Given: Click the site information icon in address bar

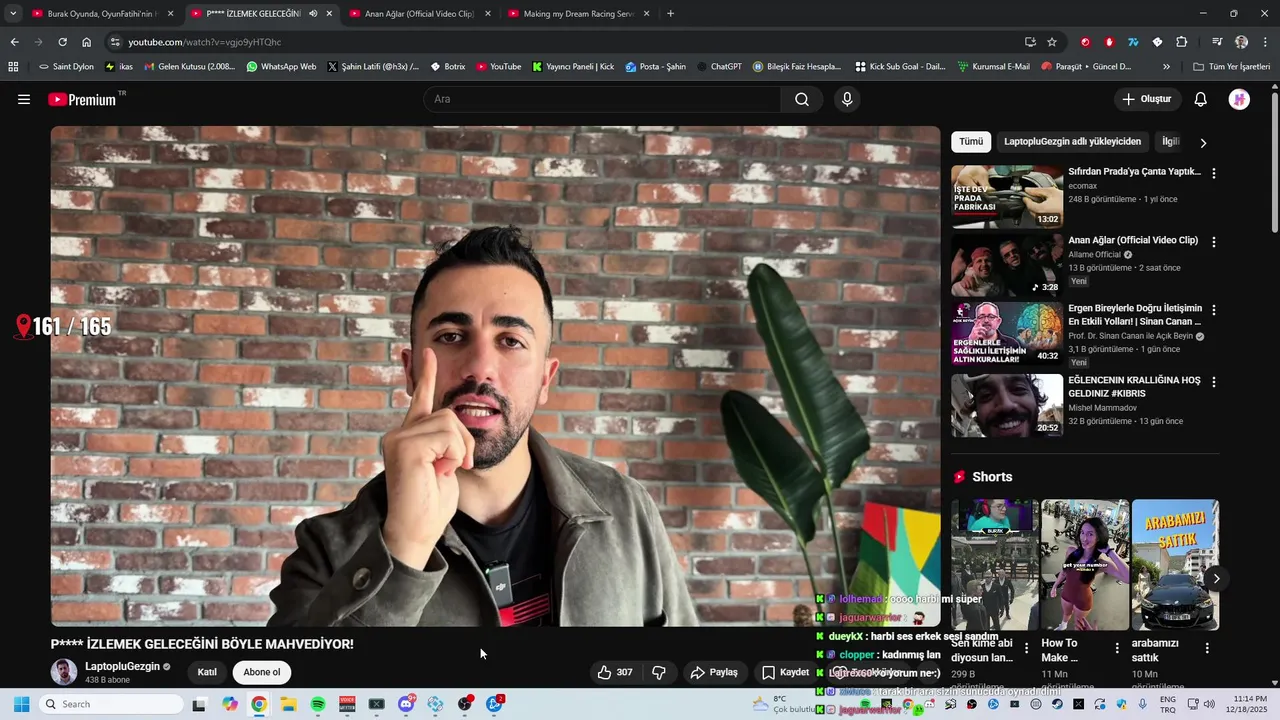Looking at the screenshot, I should pos(115,42).
